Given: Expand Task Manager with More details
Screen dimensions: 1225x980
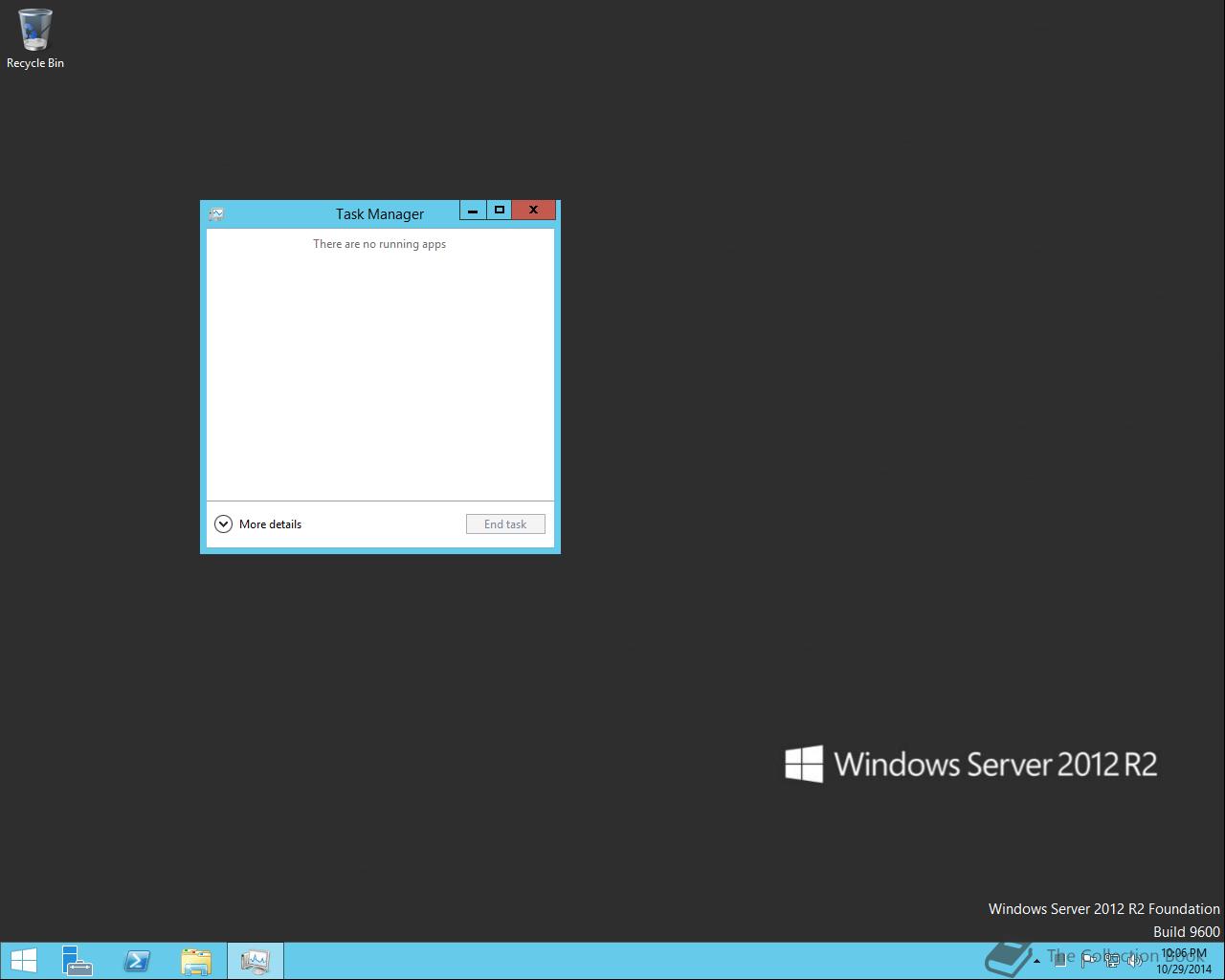Looking at the screenshot, I should tap(258, 523).
